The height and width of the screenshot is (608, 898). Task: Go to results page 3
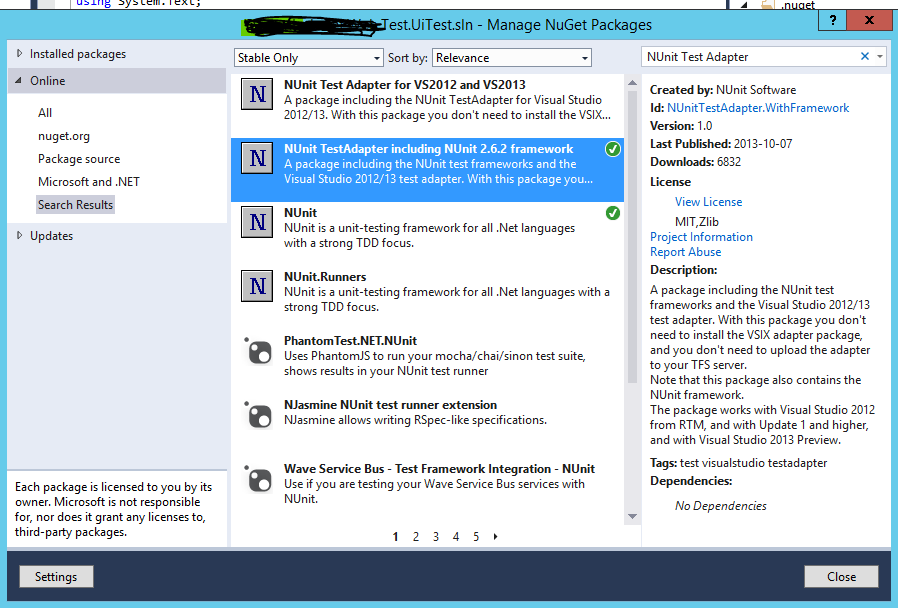436,536
